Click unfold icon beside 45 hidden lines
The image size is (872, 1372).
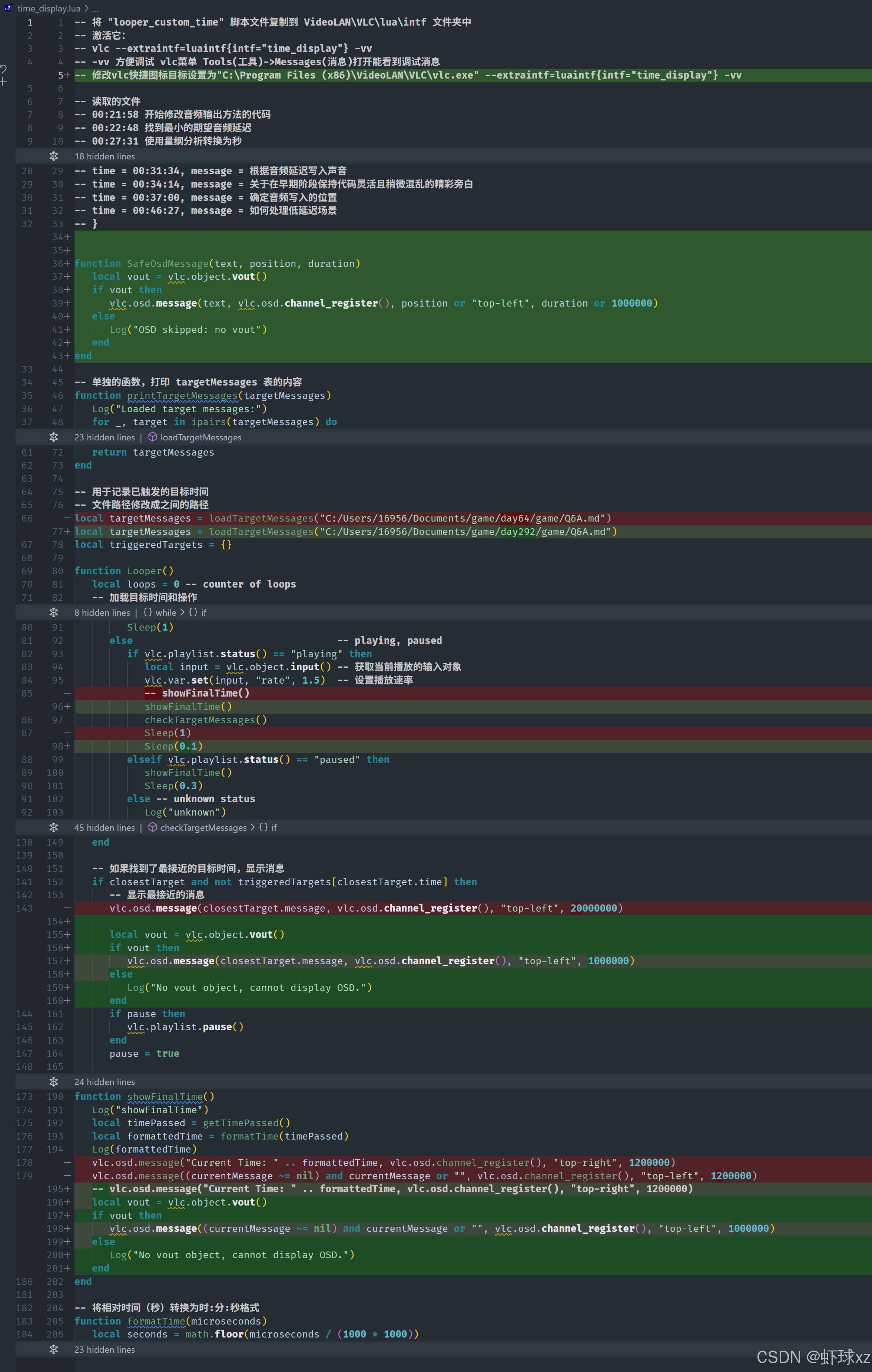[53, 827]
